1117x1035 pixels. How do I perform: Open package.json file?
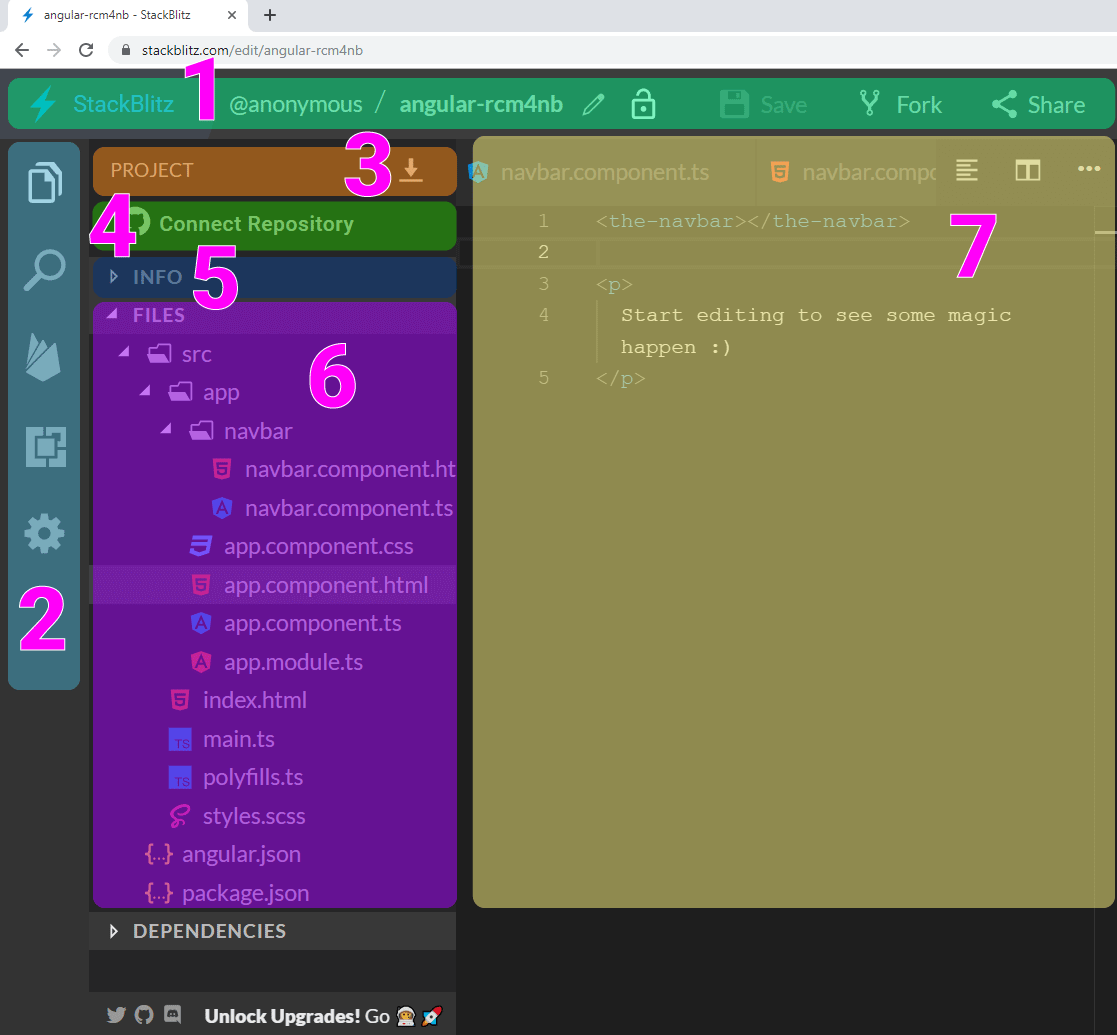click(x=228, y=893)
